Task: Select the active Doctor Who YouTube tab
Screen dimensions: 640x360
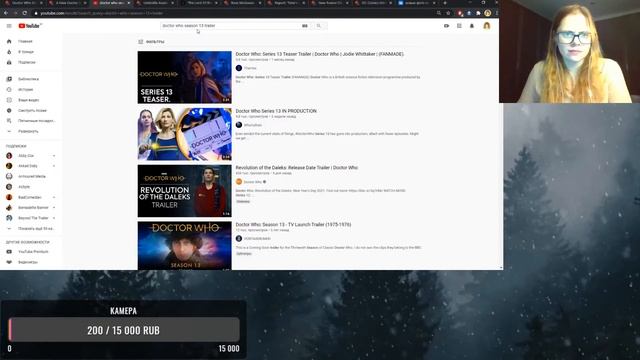Action: (x=111, y=3)
